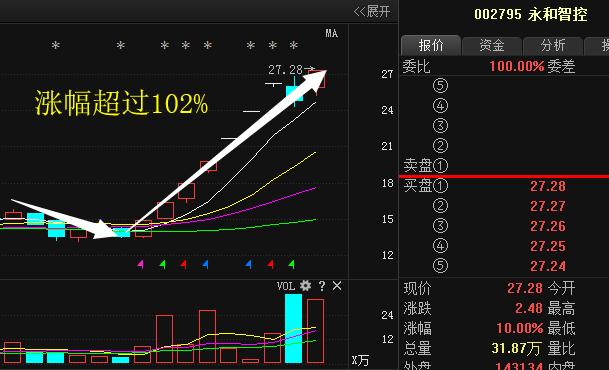This screenshot has width=609, height=370.
Task: Open the VOL indicator help question mark
Action: click(x=322, y=286)
